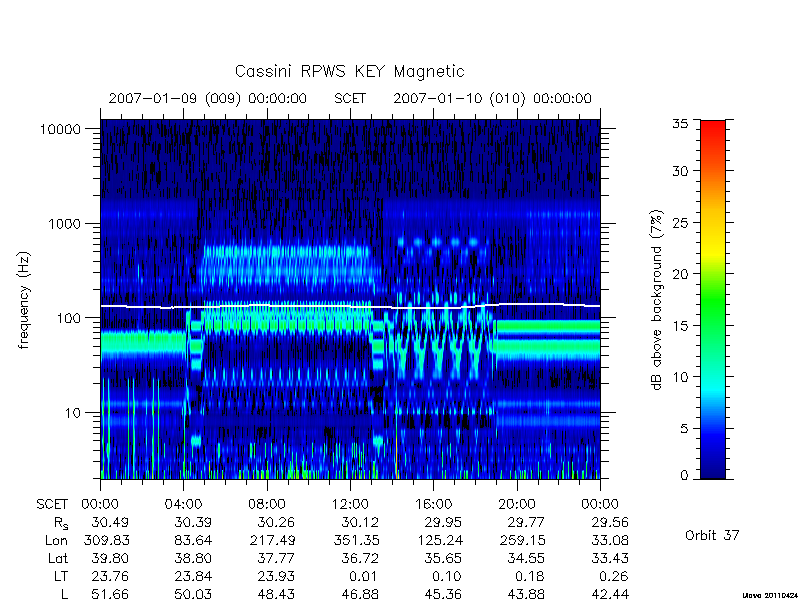
Task: Click the colorbar tick value 0
Action: pyautogui.click(x=684, y=476)
